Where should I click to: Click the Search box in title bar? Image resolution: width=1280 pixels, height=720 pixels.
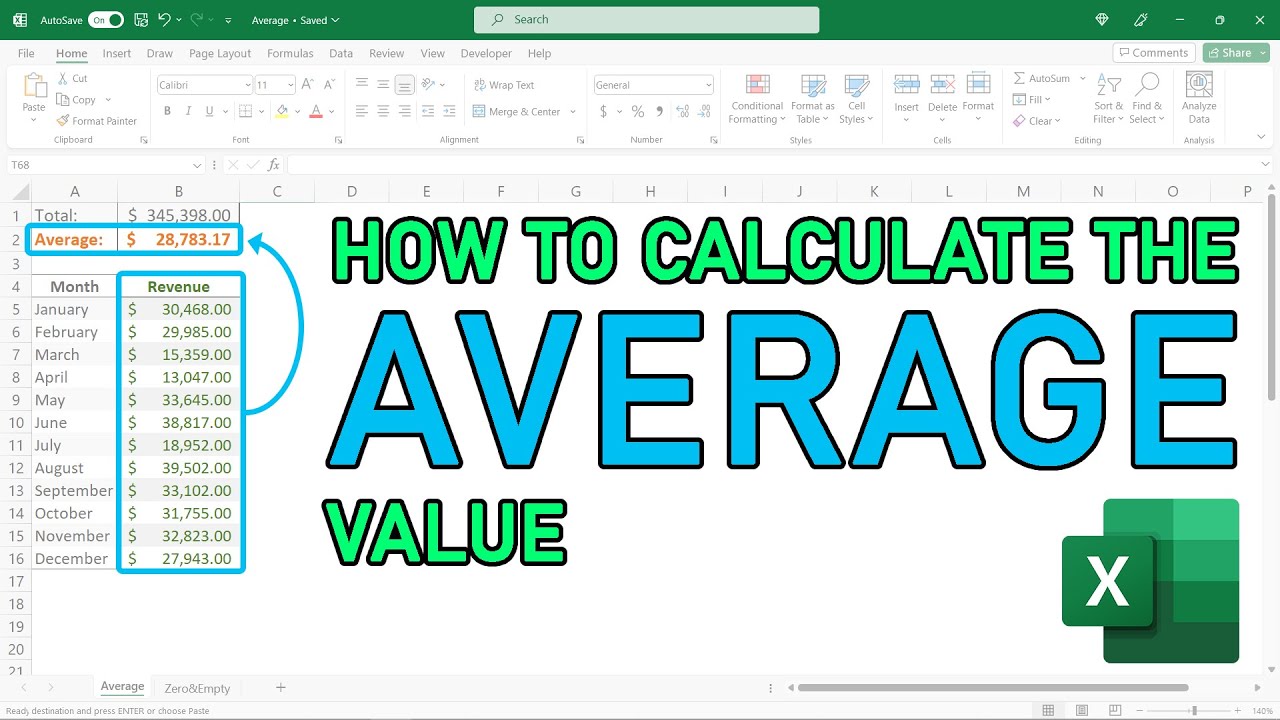pyautogui.click(x=646, y=19)
